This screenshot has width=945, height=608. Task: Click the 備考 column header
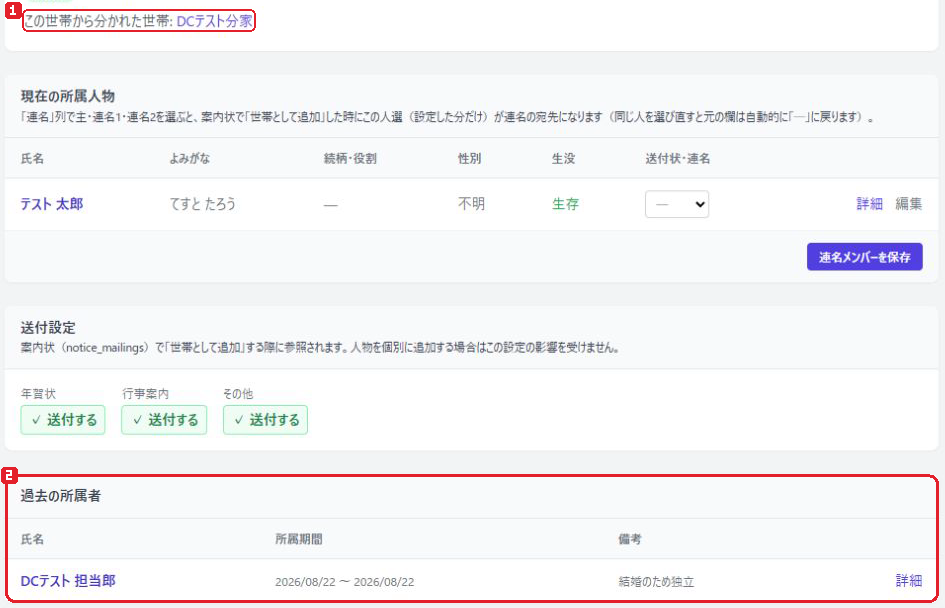coord(630,539)
